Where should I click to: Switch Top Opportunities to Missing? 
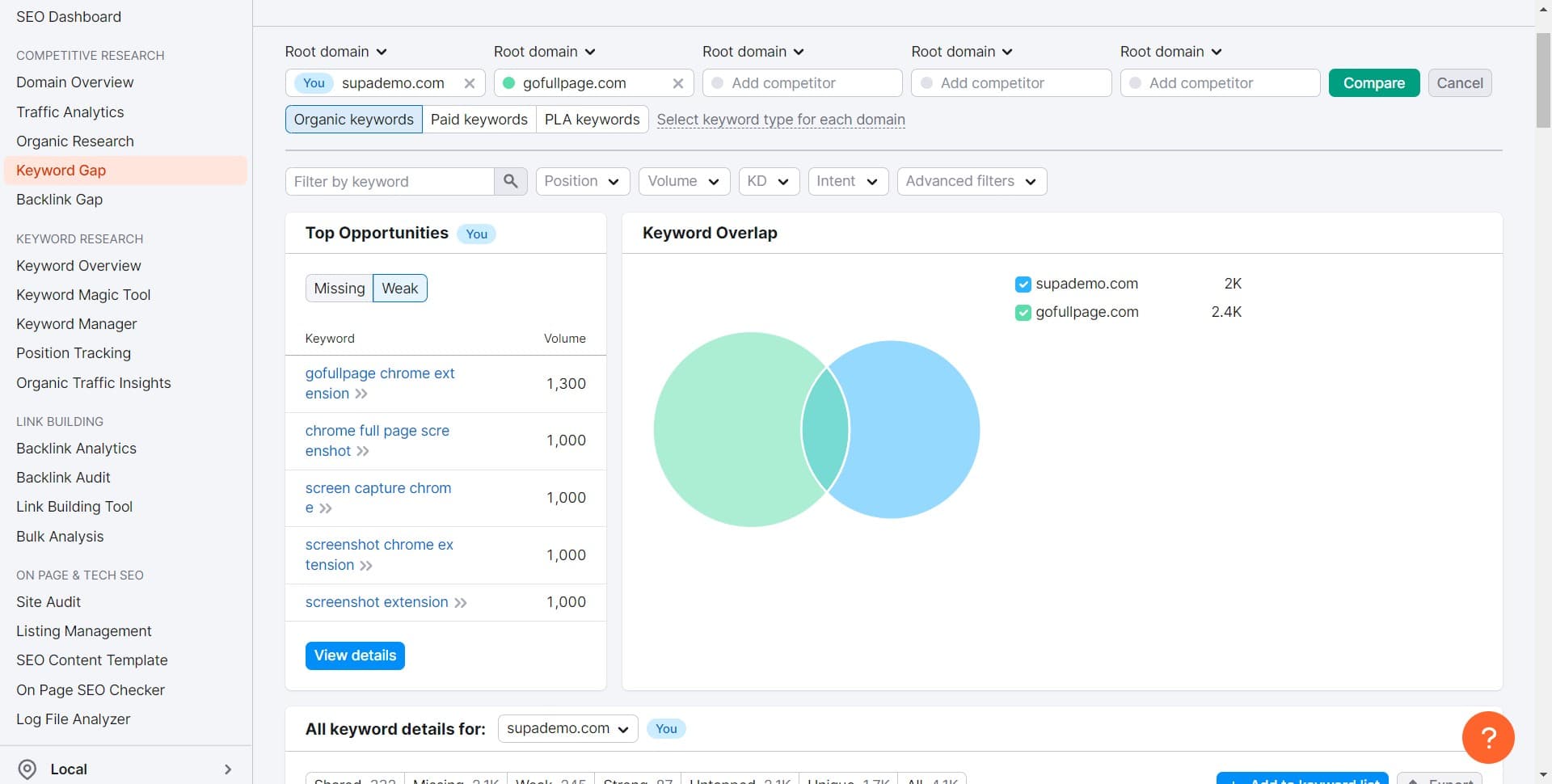point(339,289)
